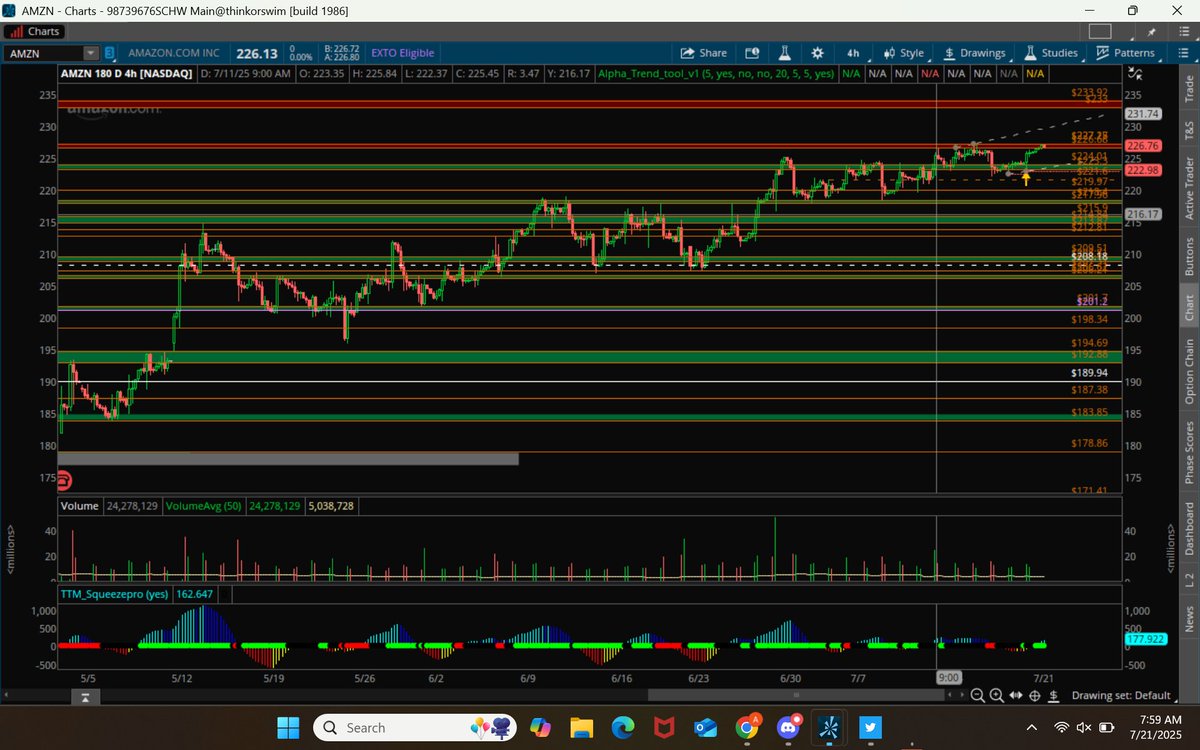1200x750 pixels.
Task: Open the Option Chain side tab
Action: (1189, 372)
